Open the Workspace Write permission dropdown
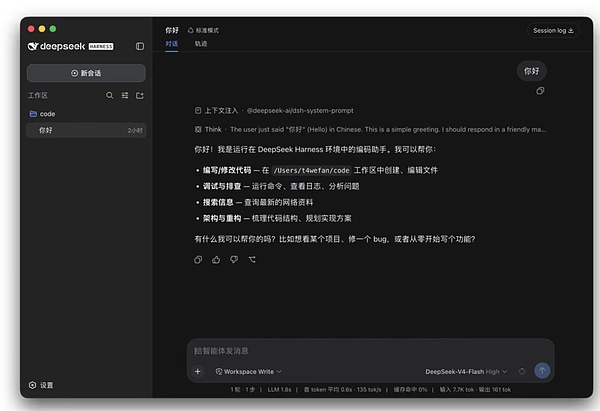This screenshot has width=600, height=411. 248,372
